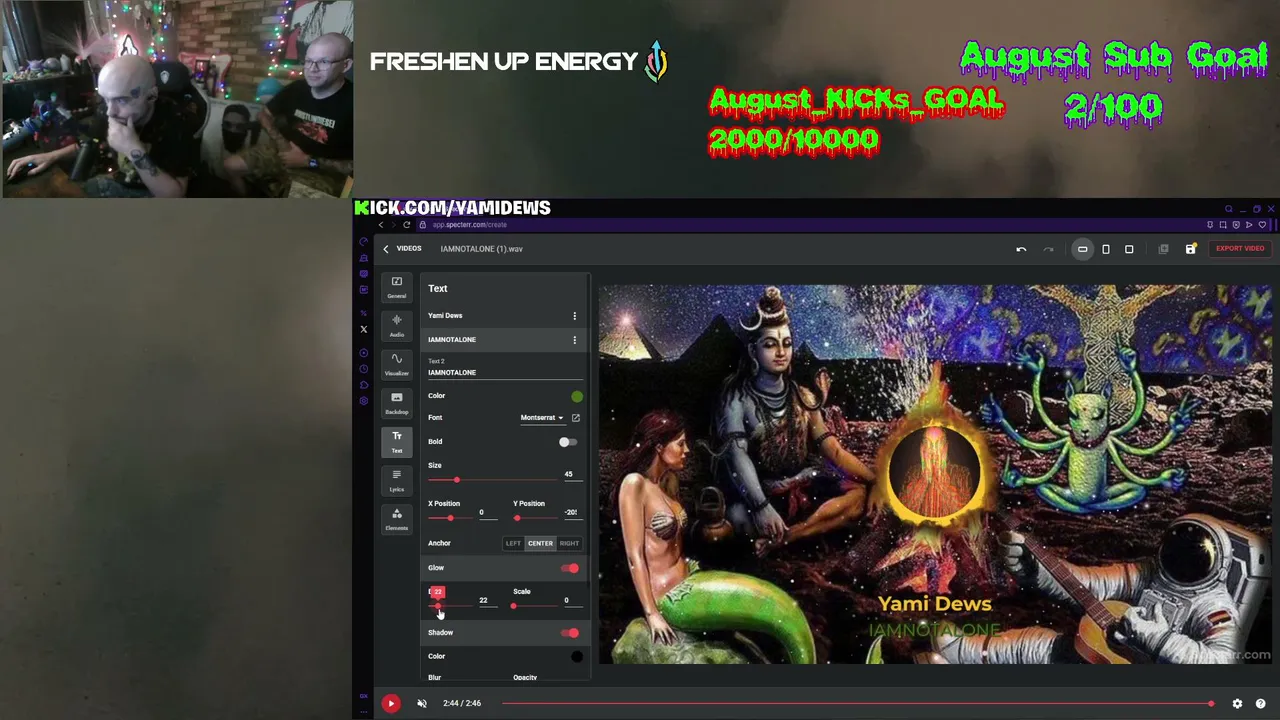Open the browser sidebar history clock

click(x=364, y=369)
